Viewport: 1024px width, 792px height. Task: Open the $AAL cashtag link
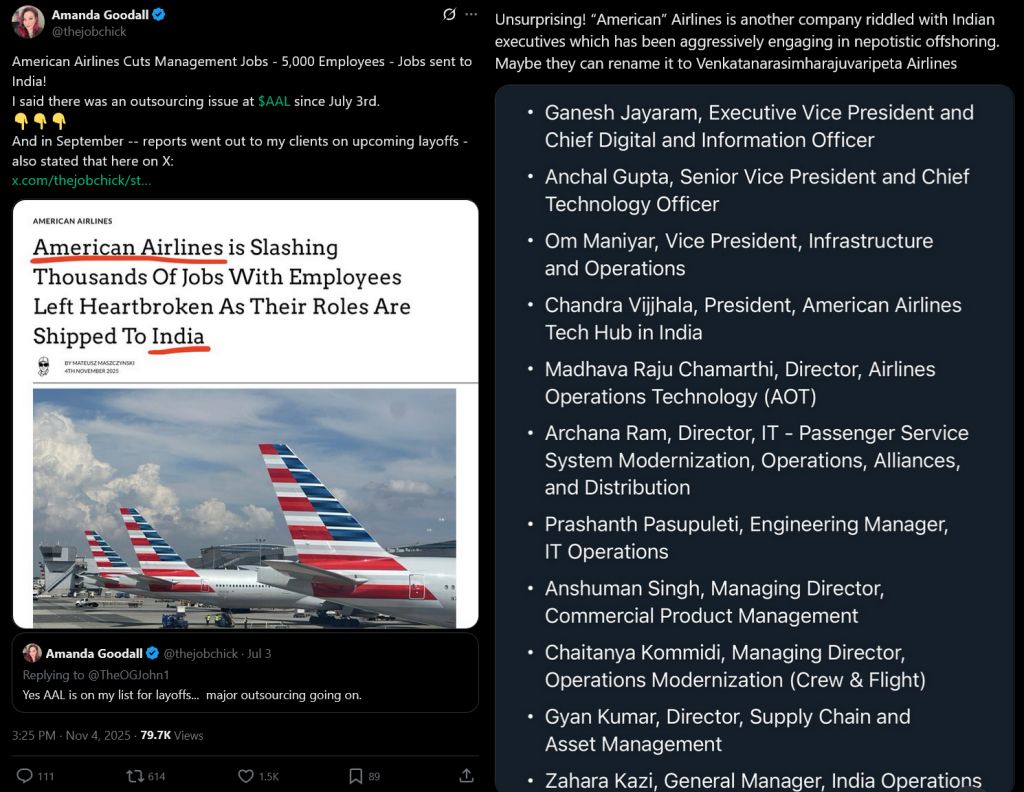[274, 101]
